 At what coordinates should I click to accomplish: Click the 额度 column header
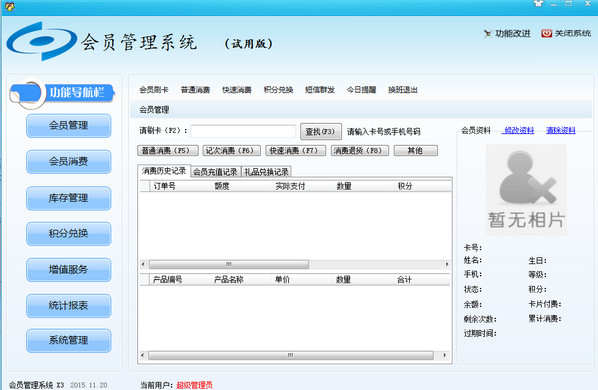click(x=242, y=186)
